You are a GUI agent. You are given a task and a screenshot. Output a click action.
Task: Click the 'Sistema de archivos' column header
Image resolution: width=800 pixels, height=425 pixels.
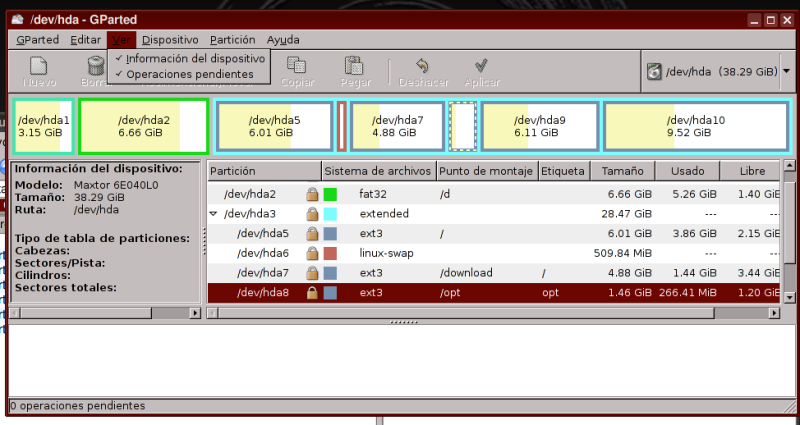point(378,172)
